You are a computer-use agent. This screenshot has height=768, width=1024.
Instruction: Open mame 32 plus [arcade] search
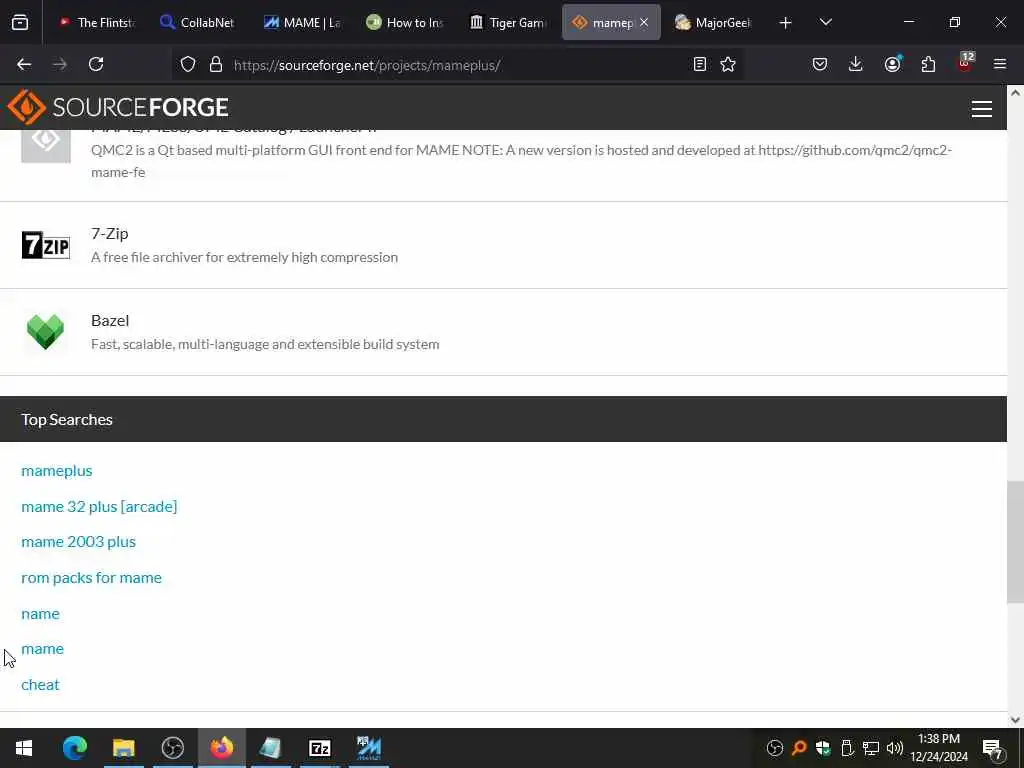pos(99,506)
